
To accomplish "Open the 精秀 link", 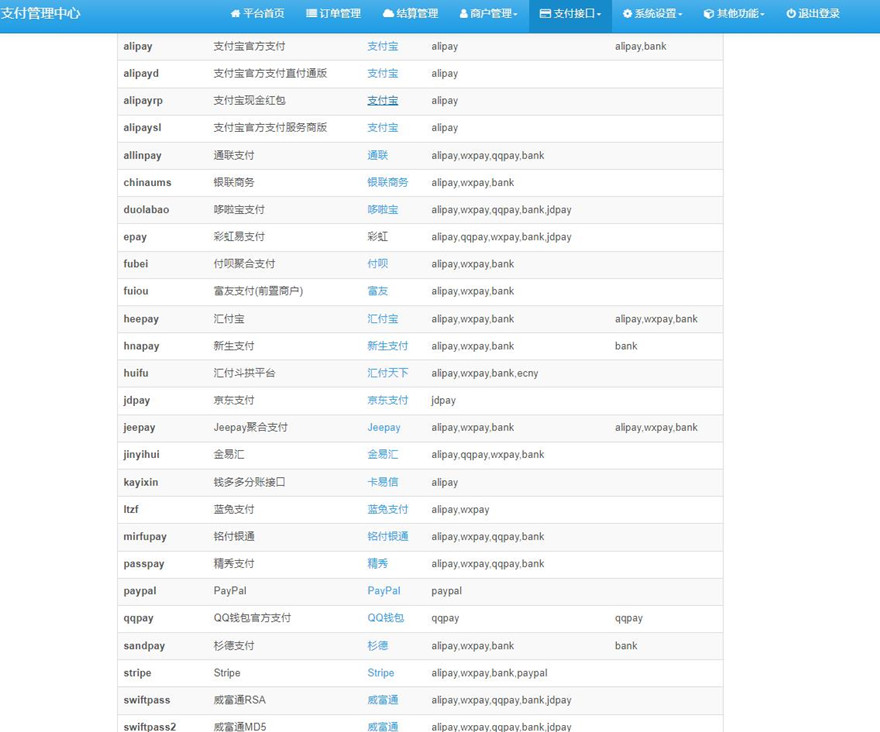I will (378, 564).
